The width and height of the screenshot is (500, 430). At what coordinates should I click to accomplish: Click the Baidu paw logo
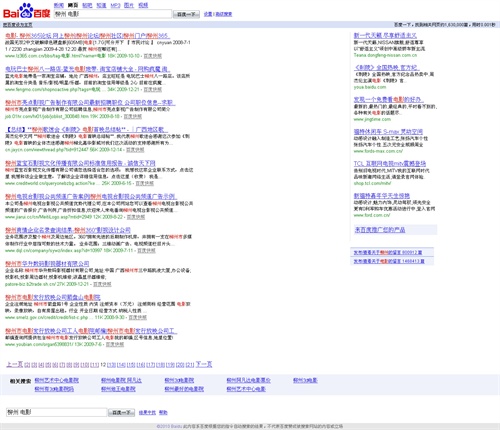point(27,11)
